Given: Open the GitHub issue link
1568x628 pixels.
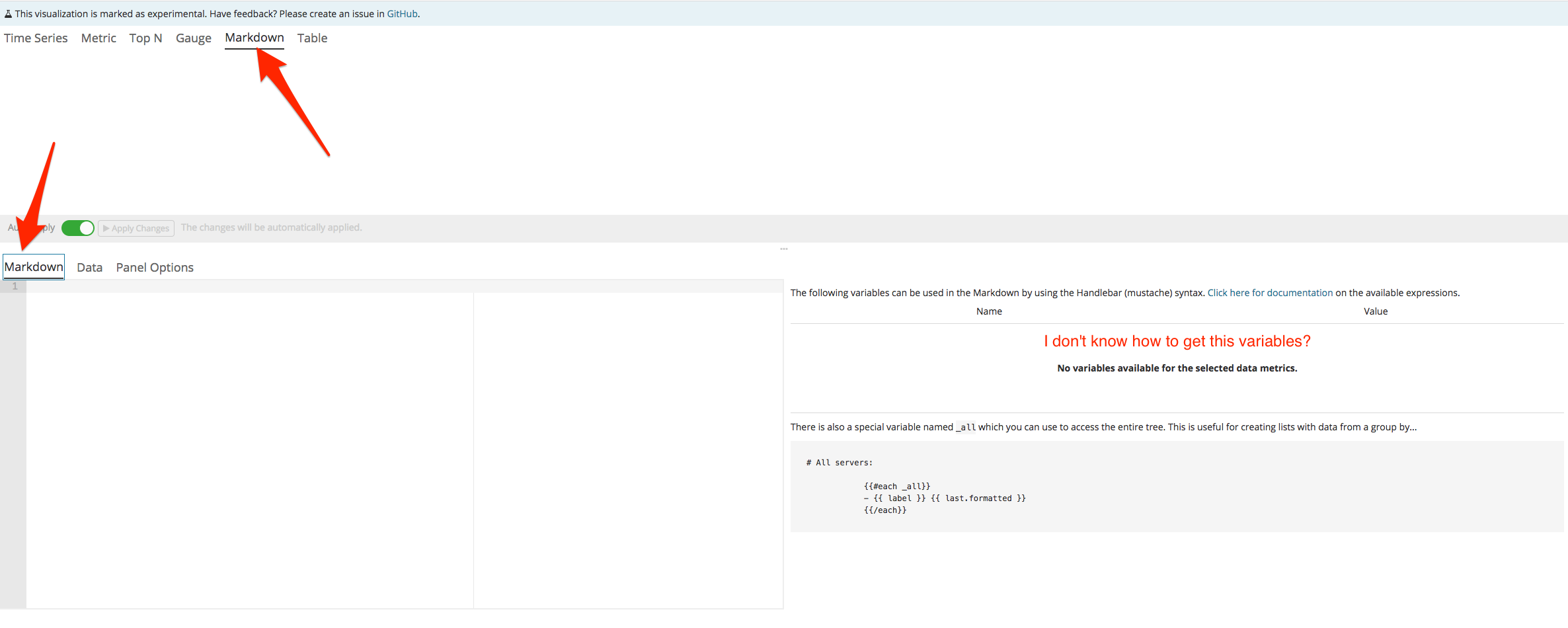Looking at the screenshot, I should 402,13.
